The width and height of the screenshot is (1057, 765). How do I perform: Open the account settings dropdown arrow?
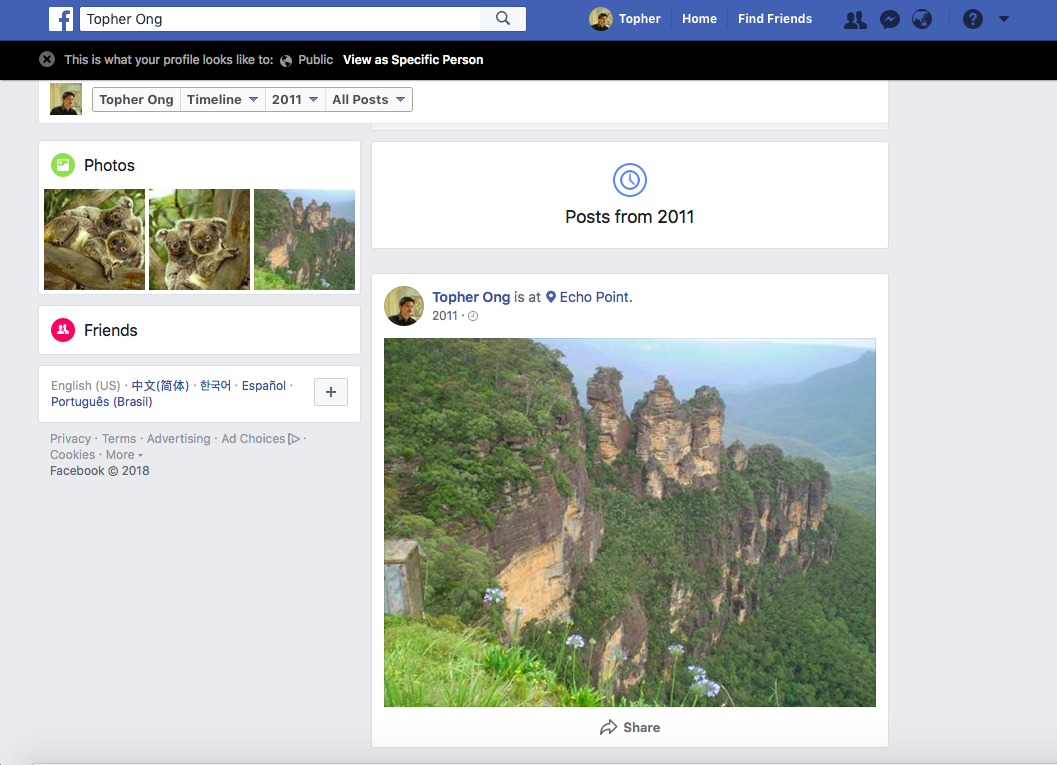tap(1004, 19)
